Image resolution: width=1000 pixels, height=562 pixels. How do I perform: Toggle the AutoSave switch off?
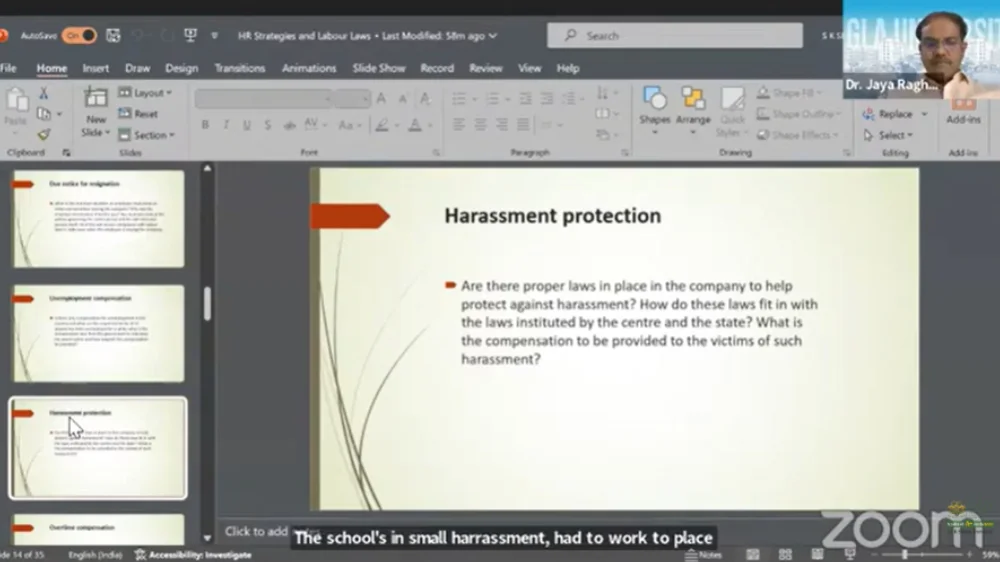coord(79,36)
